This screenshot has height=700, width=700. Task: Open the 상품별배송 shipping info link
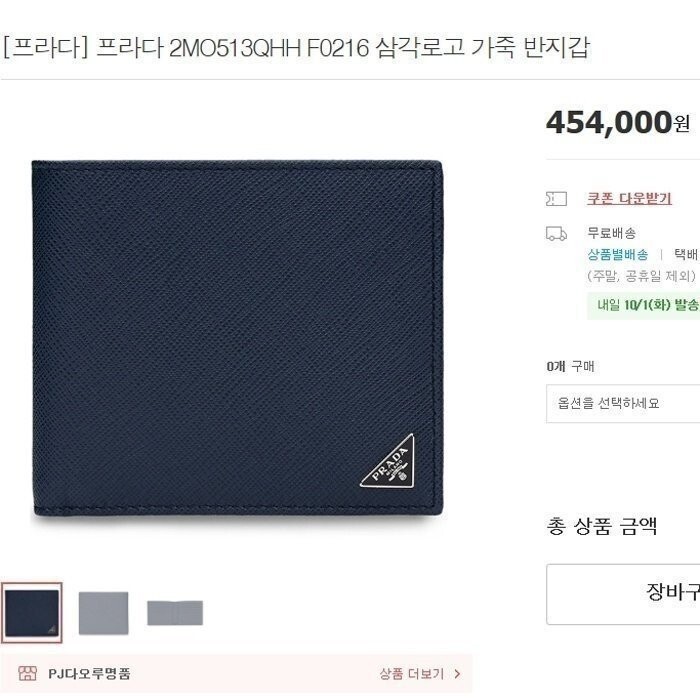point(617,254)
